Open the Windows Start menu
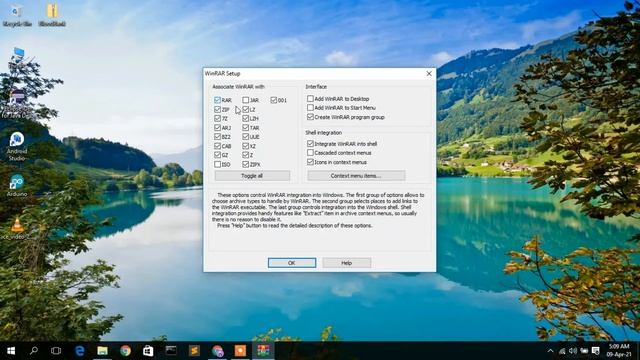Screen dimensions: 640x360 11,351
